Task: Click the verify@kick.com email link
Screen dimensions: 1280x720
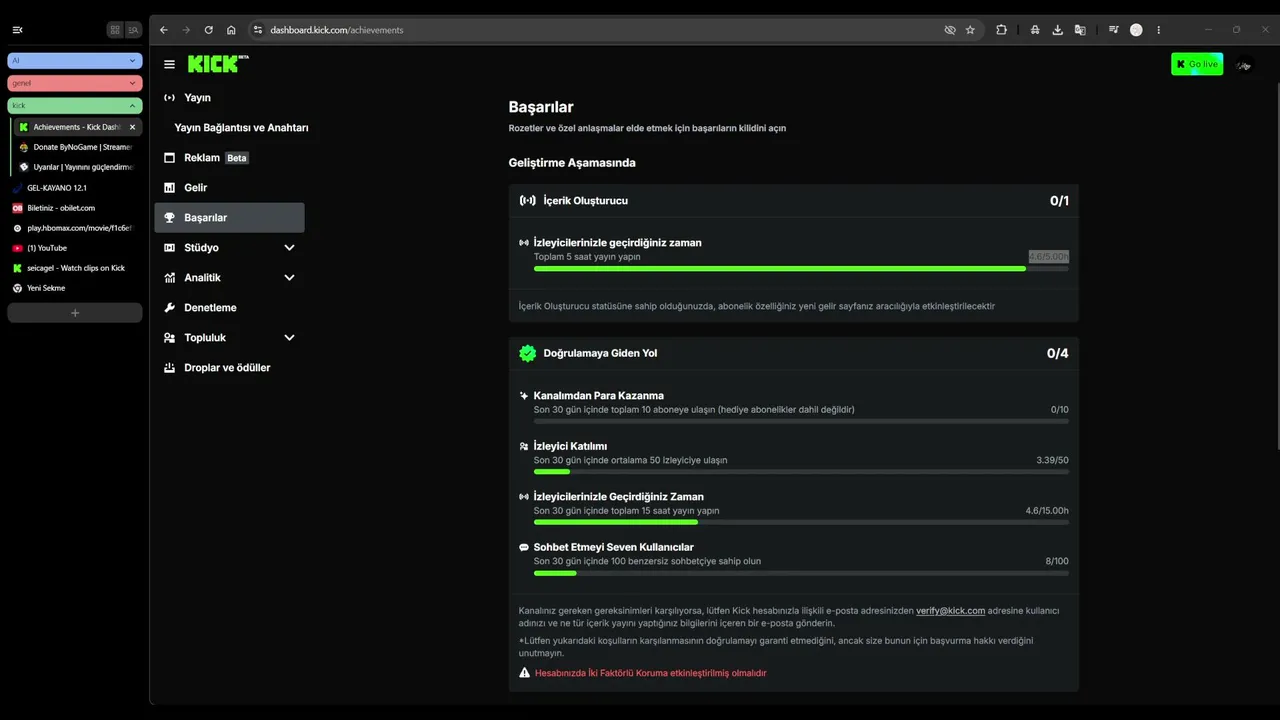Action: click(x=950, y=610)
